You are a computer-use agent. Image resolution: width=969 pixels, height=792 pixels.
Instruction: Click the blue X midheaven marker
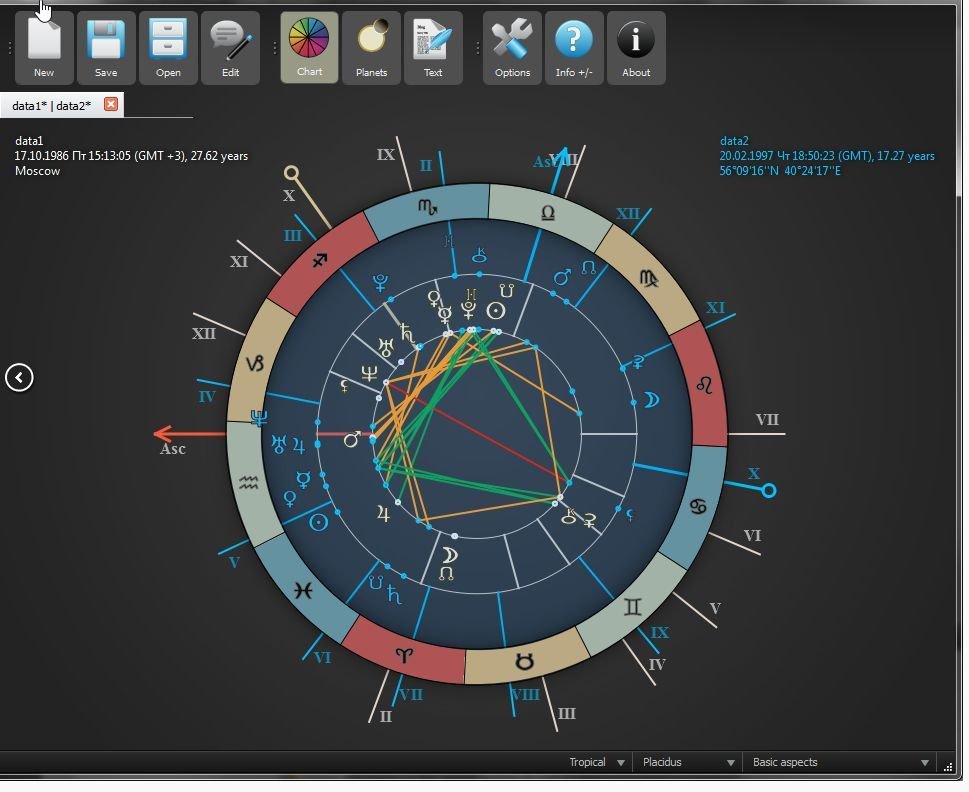pyautogui.click(x=769, y=491)
